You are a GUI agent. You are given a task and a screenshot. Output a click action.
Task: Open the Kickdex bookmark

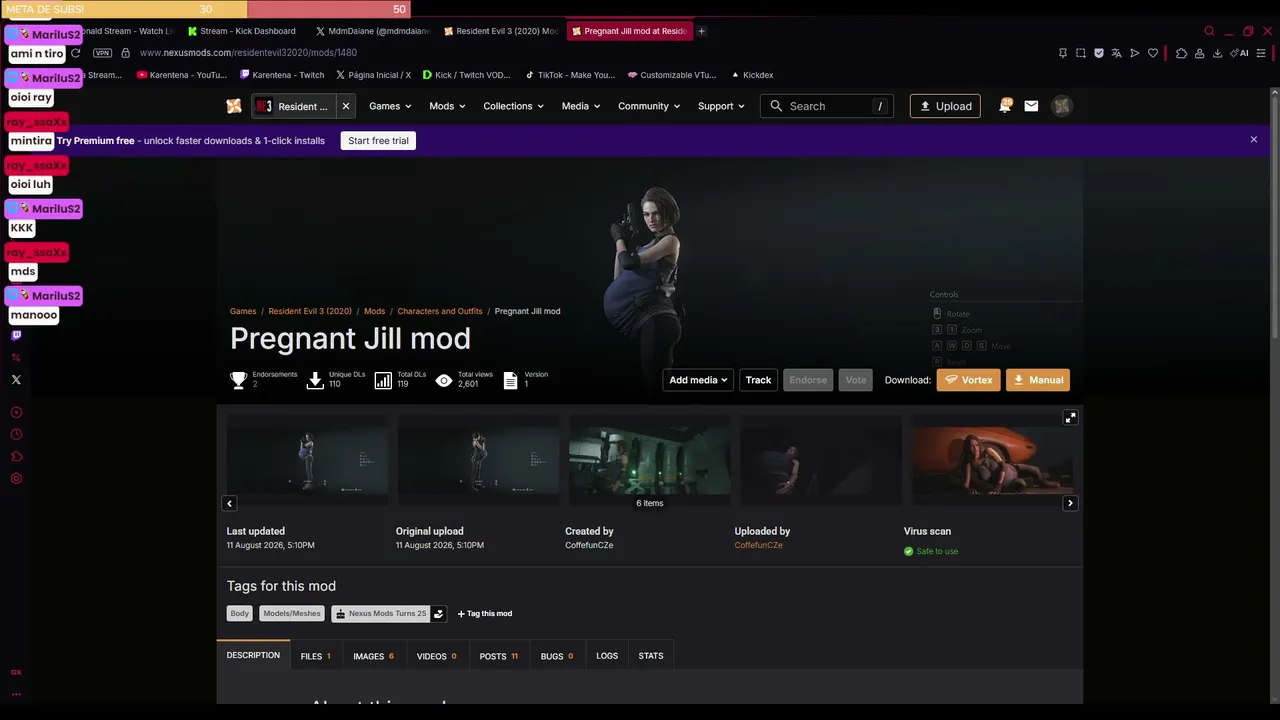point(752,75)
